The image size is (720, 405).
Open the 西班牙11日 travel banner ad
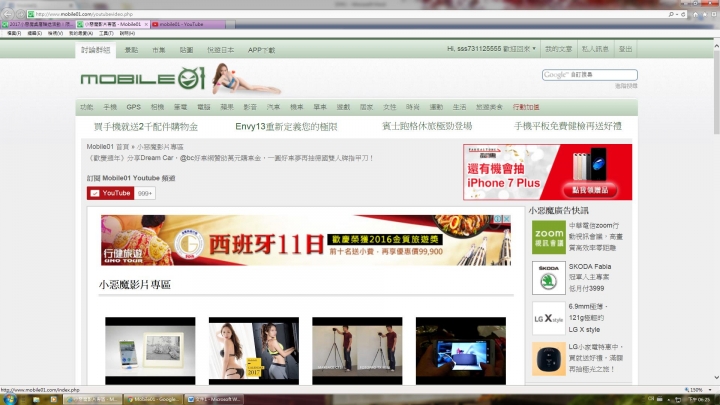coord(306,240)
